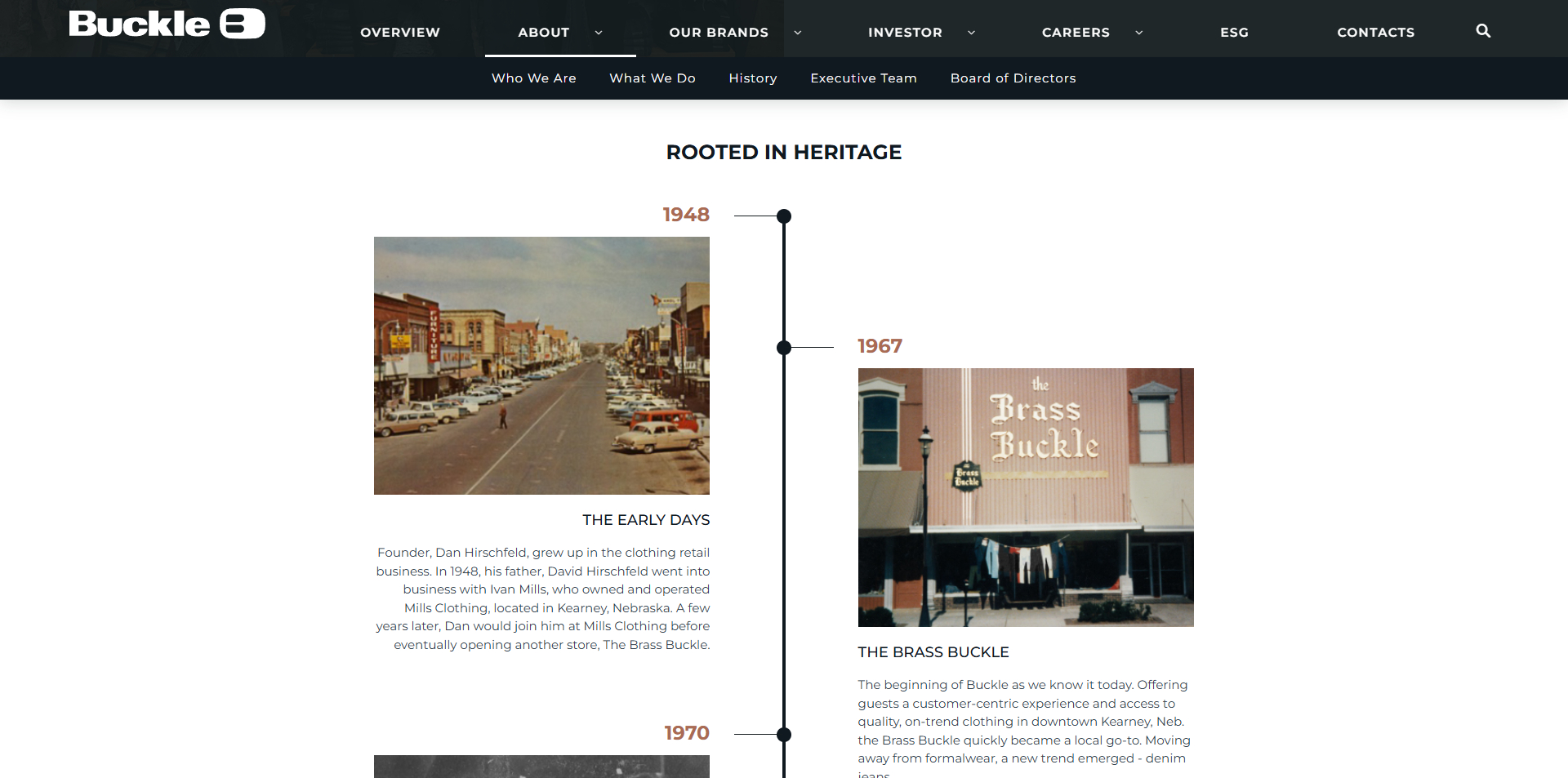The image size is (1568, 778).
Task: Open the Our Brands menu item
Action: pos(719,33)
